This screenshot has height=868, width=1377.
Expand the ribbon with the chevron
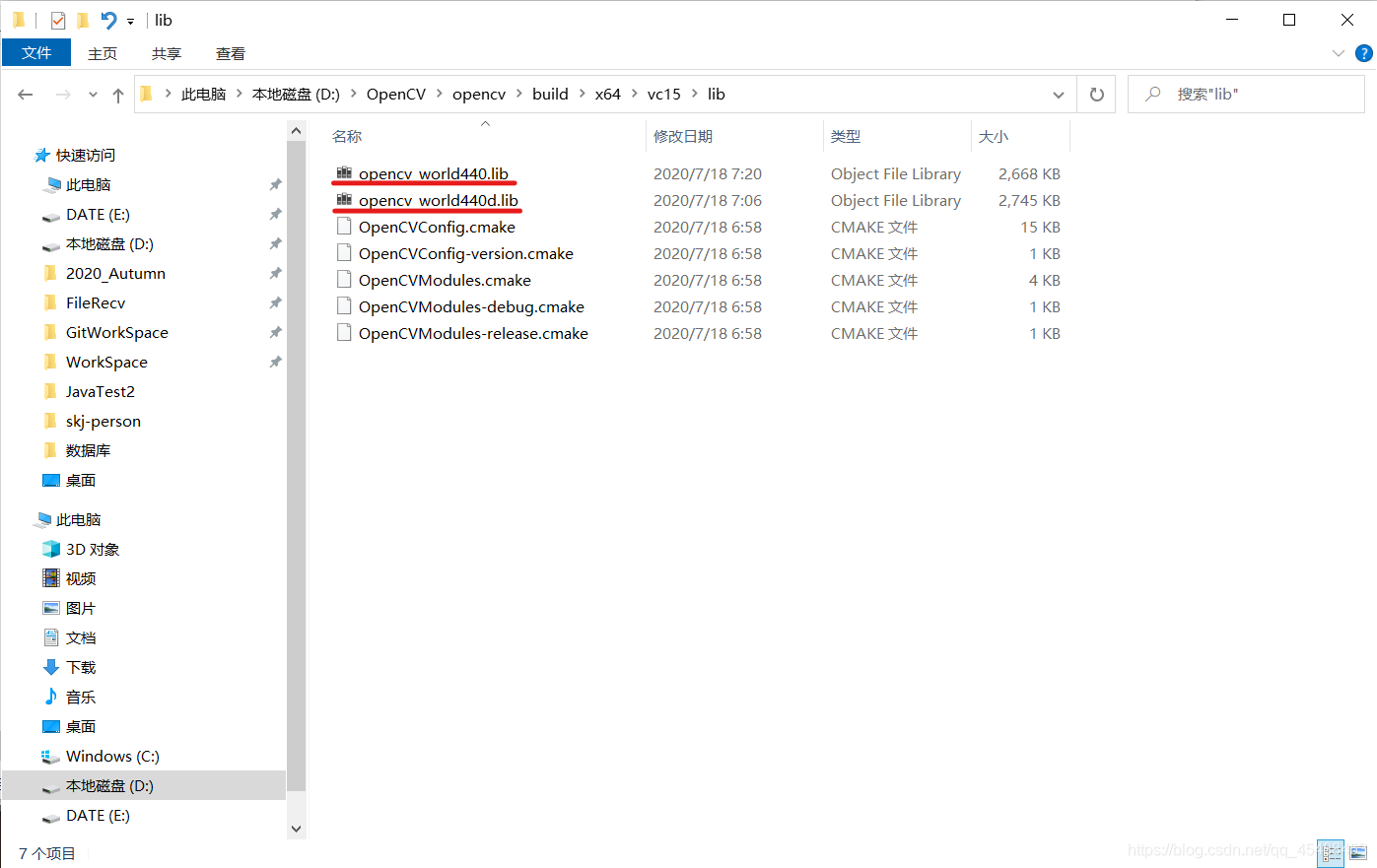pos(1338,53)
